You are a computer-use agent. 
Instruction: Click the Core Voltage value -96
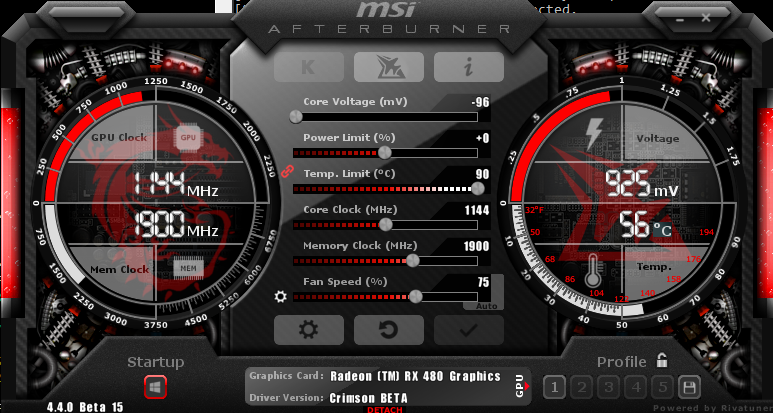click(x=480, y=103)
